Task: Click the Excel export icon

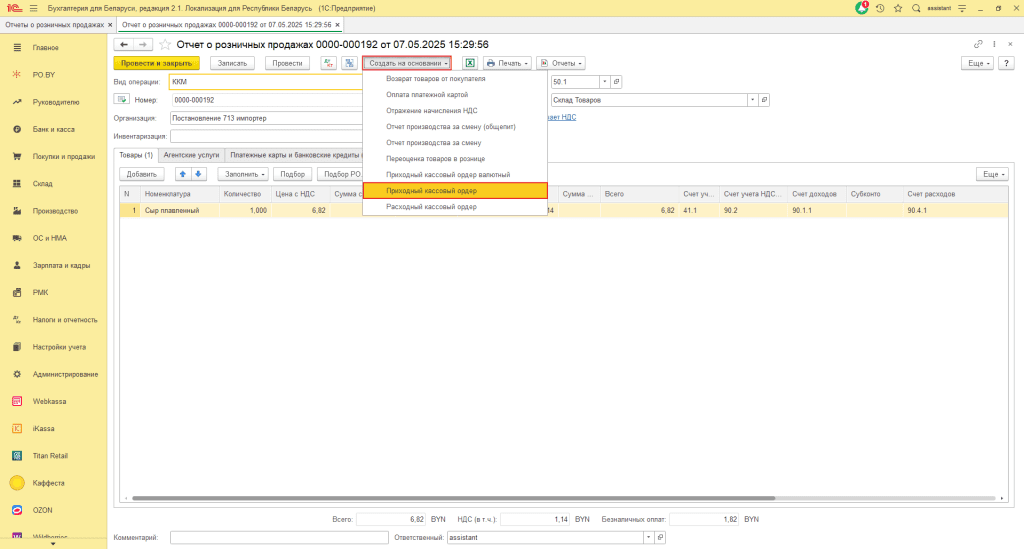Action: (x=469, y=63)
